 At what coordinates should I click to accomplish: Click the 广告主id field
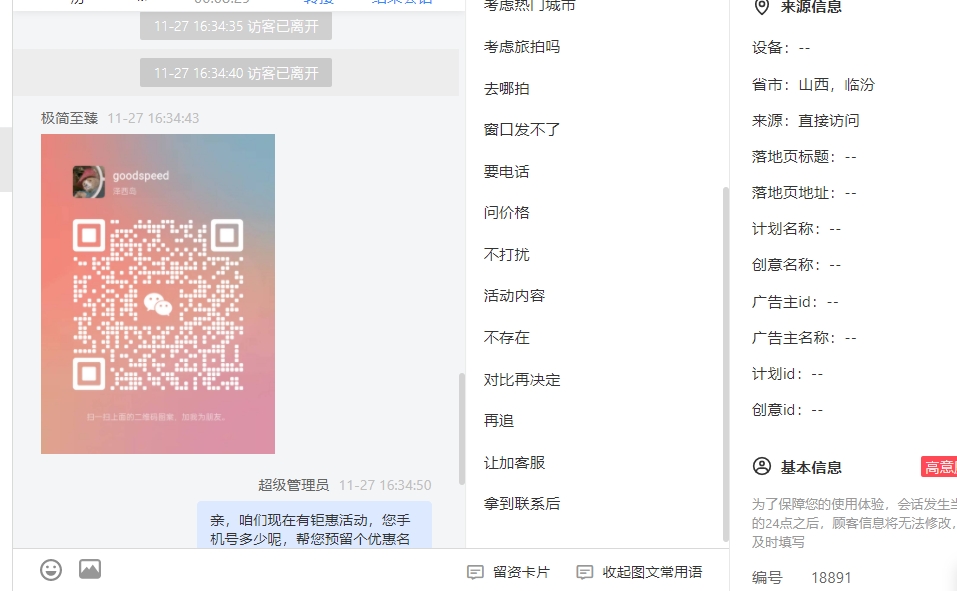point(795,302)
